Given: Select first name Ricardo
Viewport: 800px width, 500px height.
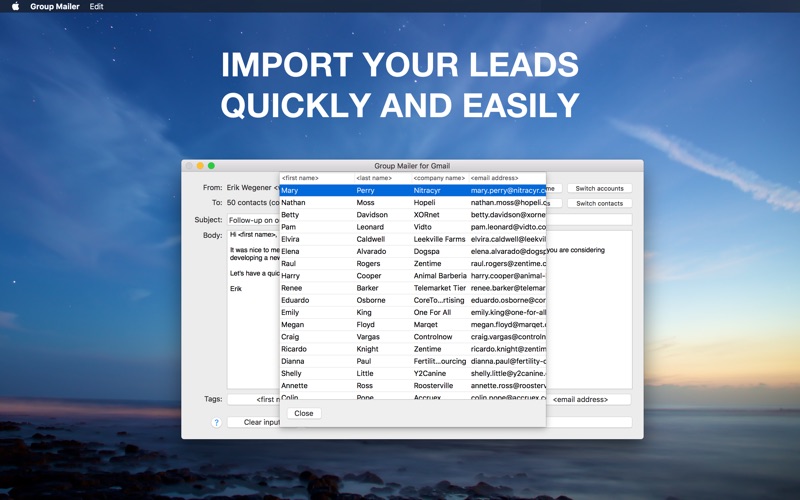Looking at the screenshot, I should (294, 349).
